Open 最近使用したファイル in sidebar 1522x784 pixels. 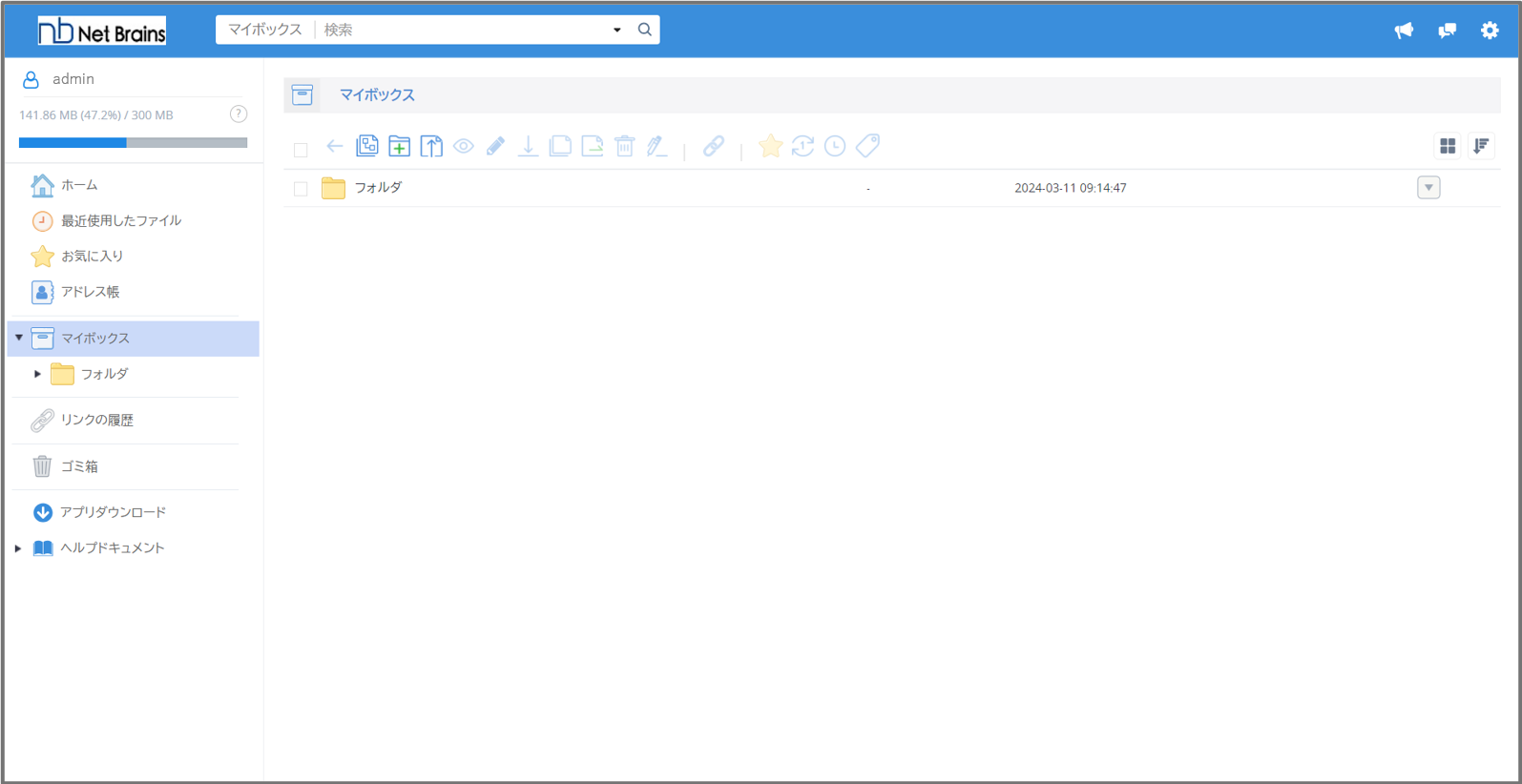click(x=121, y=220)
